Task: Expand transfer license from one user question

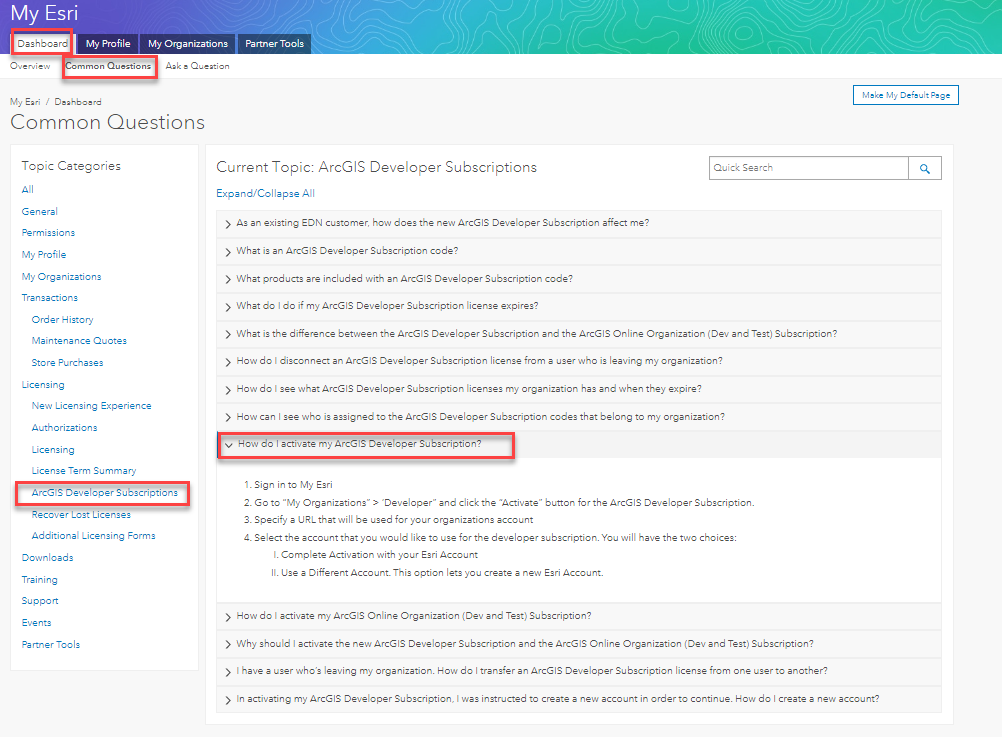Action: [578, 671]
